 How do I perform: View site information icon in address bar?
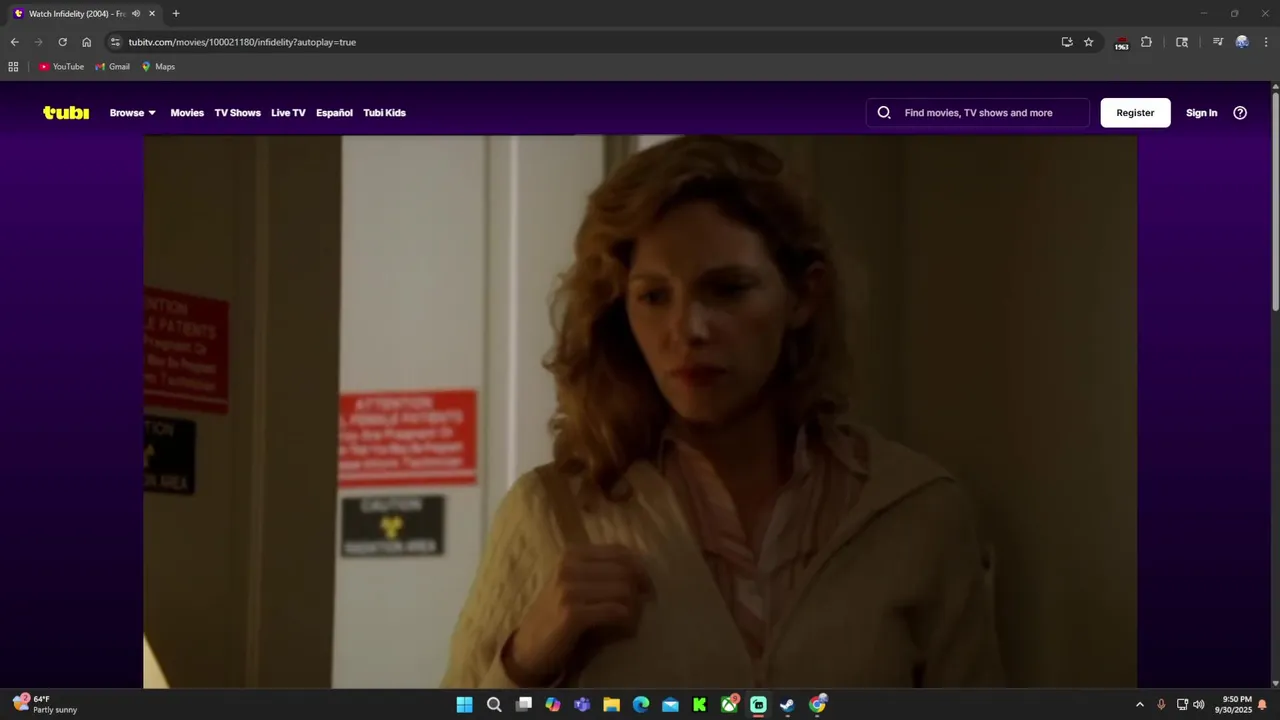pyautogui.click(x=115, y=42)
